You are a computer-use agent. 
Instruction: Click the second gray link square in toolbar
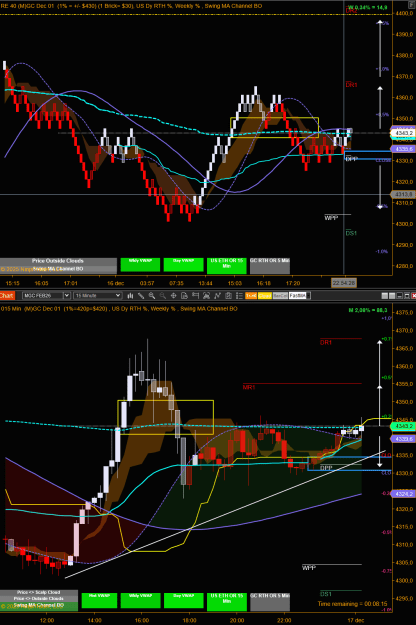(x=392, y=296)
